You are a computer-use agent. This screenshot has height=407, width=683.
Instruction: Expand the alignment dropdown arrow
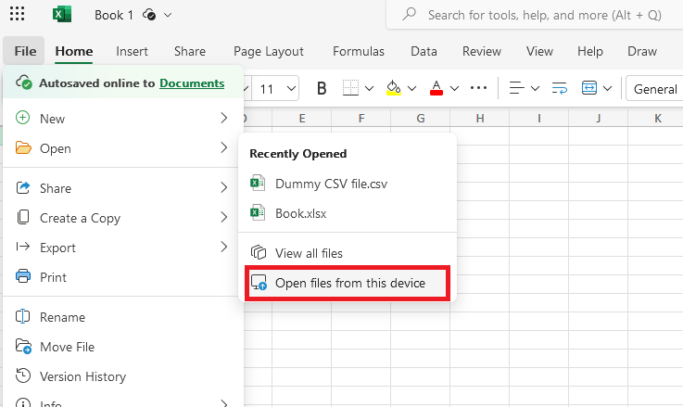click(x=535, y=89)
